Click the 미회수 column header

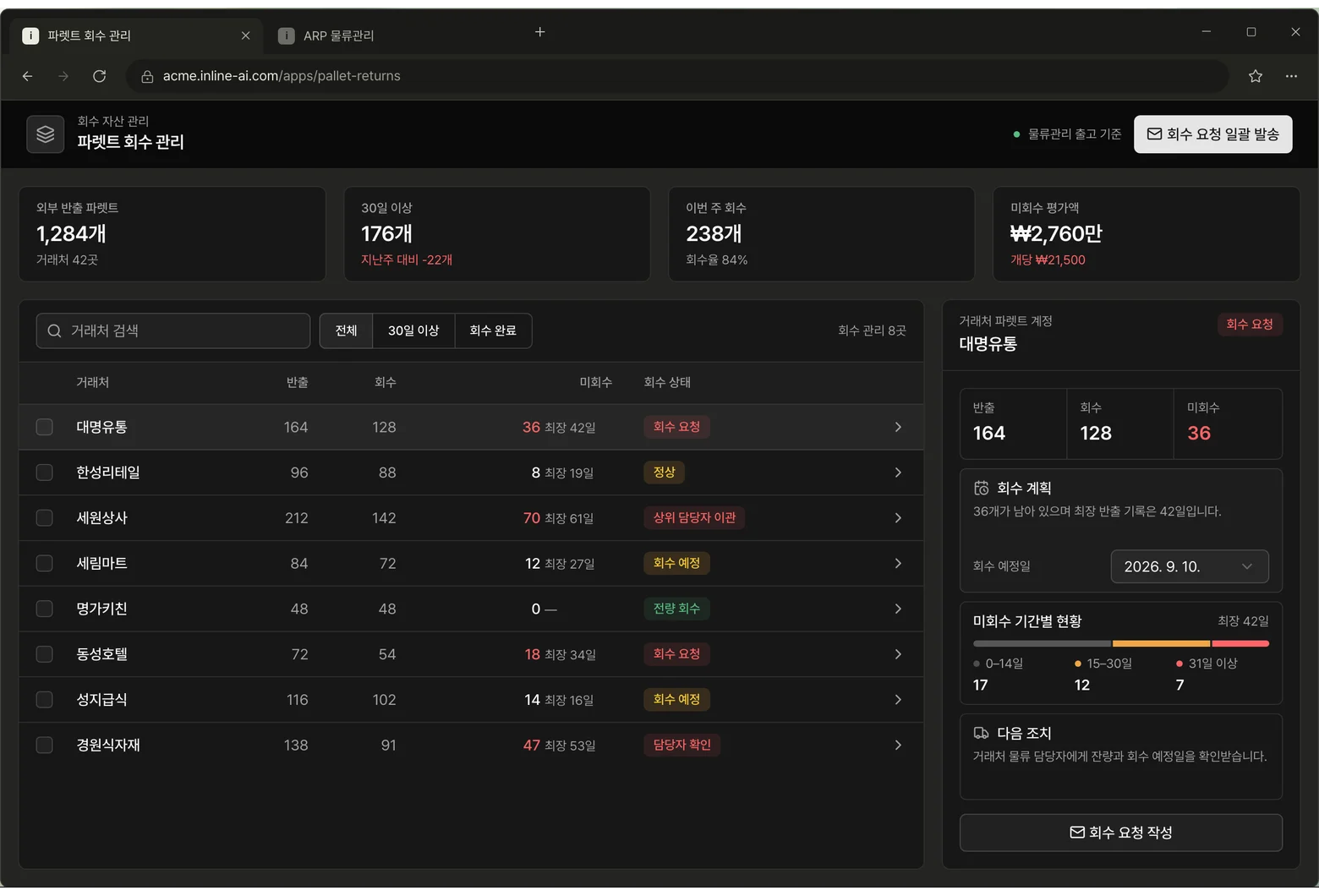595,383
